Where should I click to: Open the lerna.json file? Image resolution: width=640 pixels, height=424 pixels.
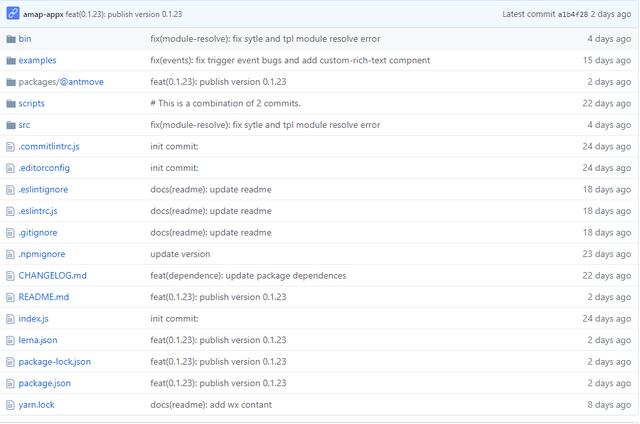(38, 340)
